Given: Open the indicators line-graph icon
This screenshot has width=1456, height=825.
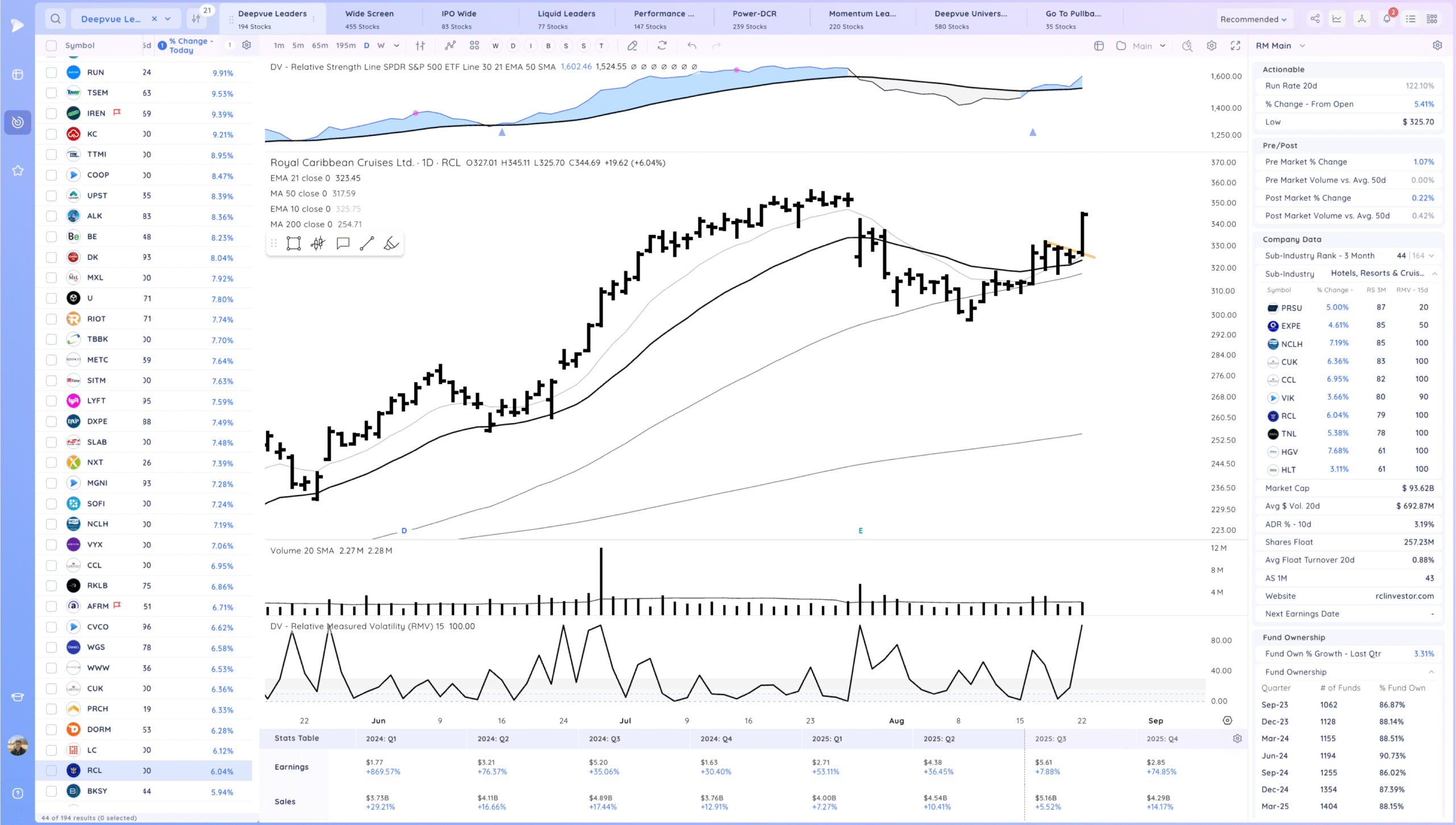Looking at the screenshot, I should point(450,46).
